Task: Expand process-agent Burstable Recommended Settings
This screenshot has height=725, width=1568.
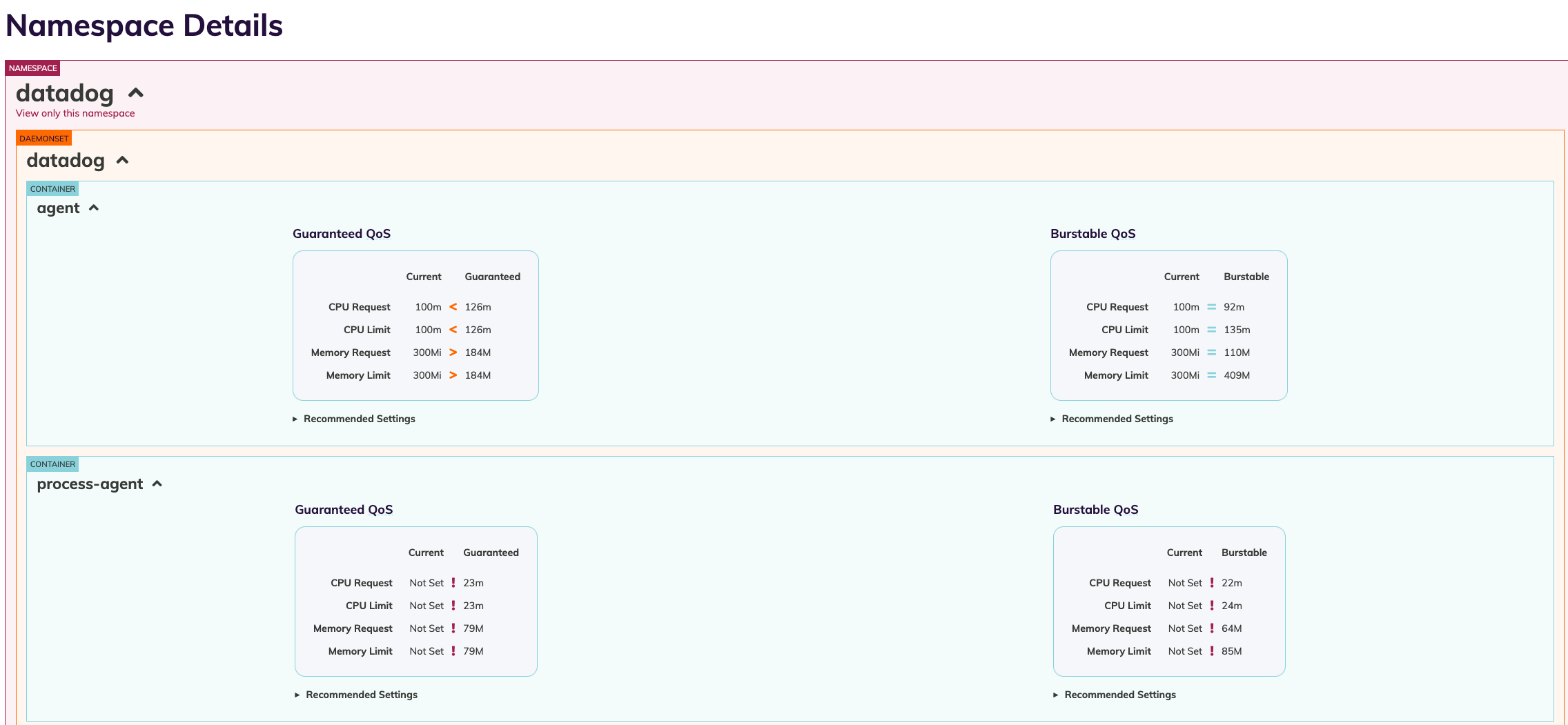Action: coord(1115,695)
